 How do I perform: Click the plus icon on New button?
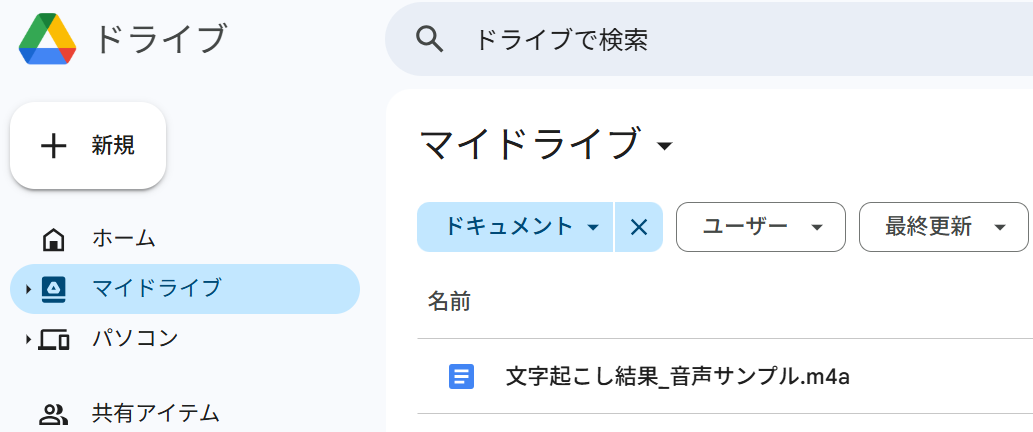tap(53, 146)
